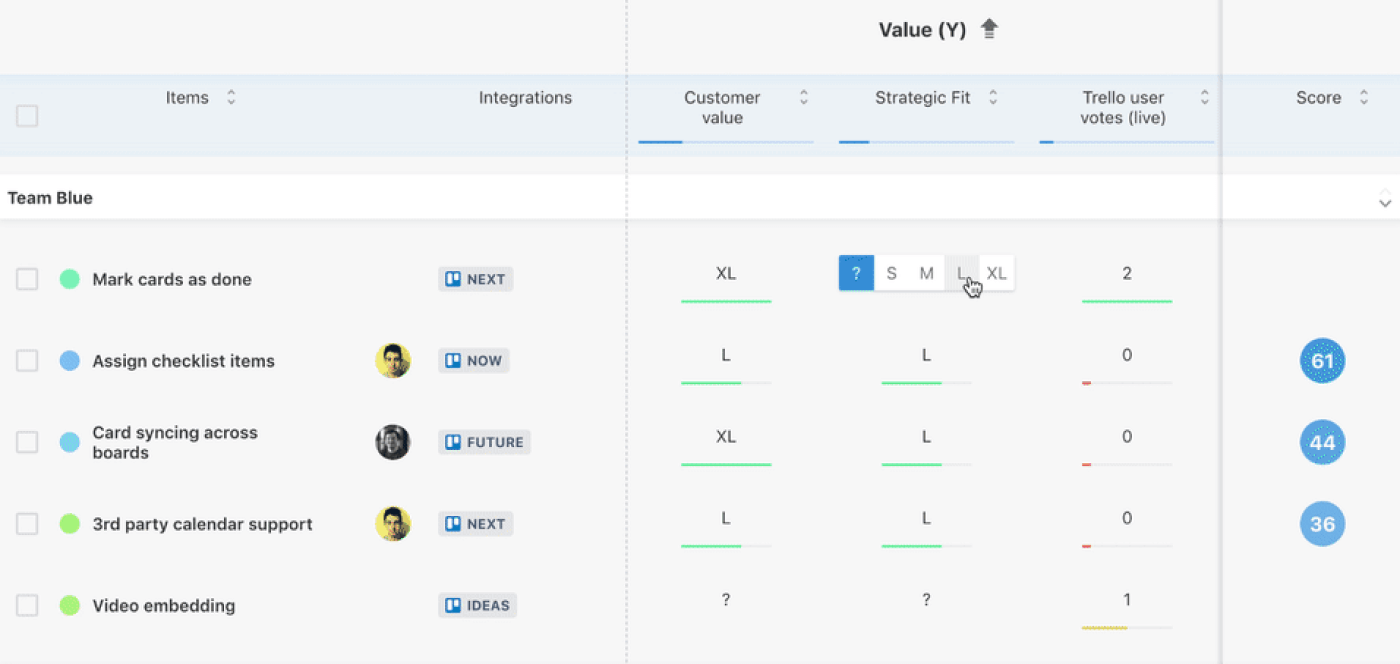Select the Video embedding row checkbox
Screen dimensions: 1400x664
27,605
